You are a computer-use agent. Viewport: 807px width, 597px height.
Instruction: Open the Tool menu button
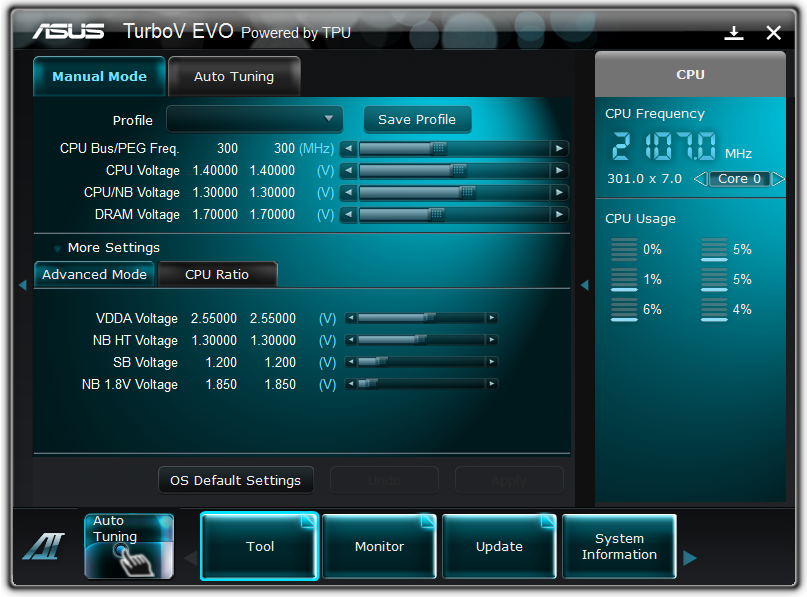point(260,546)
